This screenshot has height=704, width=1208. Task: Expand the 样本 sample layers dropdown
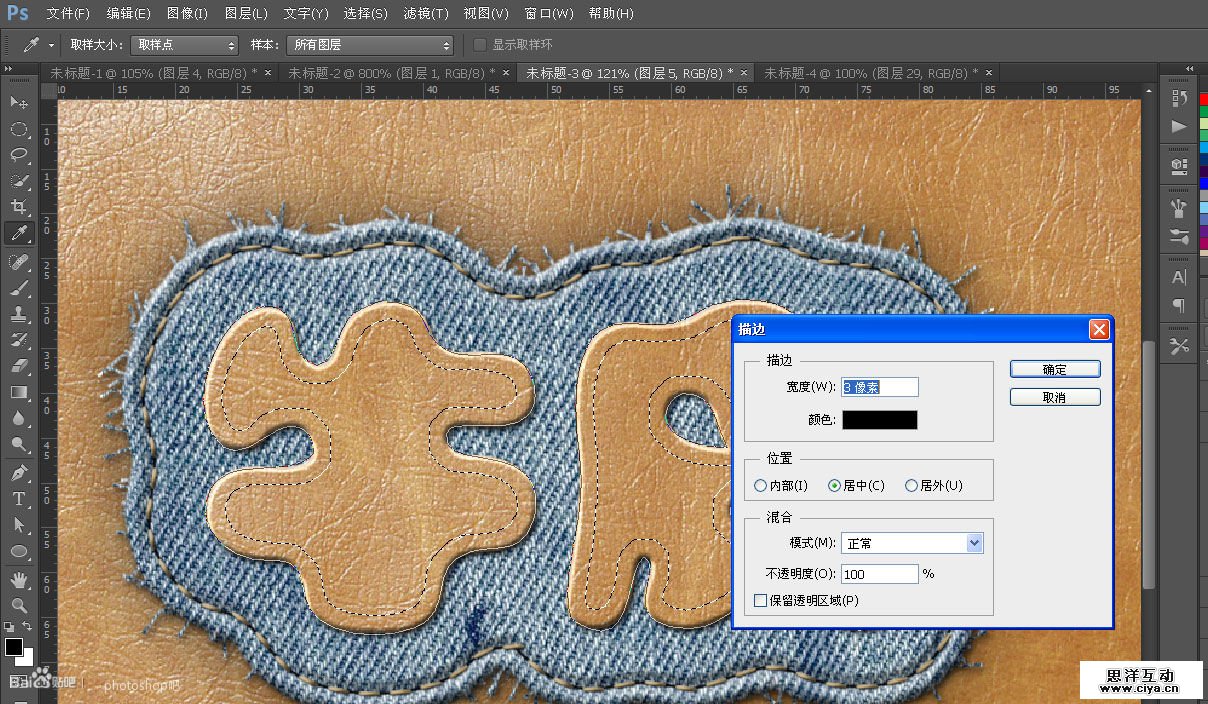pyautogui.click(x=369, y=45)
